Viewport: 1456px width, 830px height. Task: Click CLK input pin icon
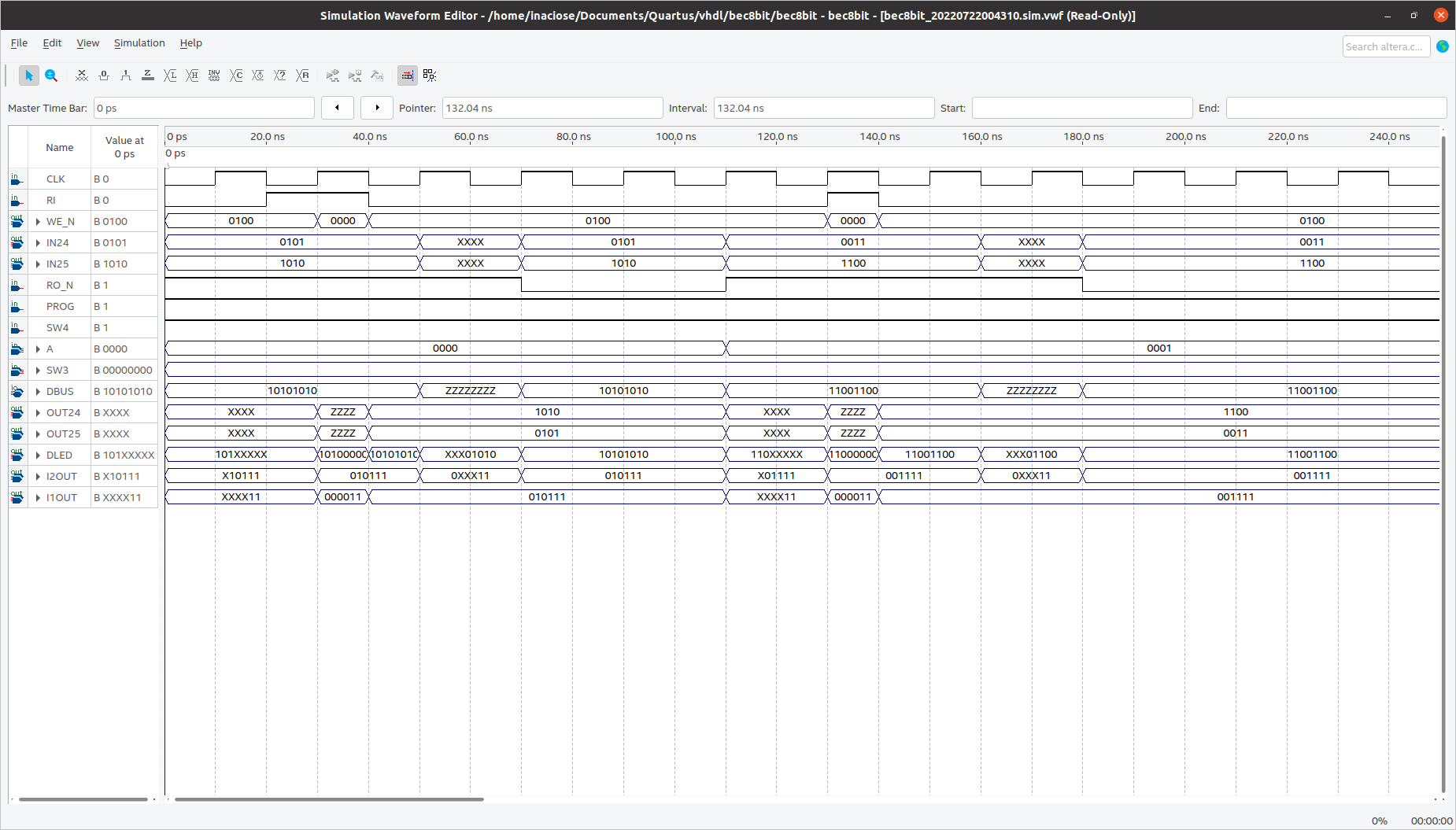point(17,179)
